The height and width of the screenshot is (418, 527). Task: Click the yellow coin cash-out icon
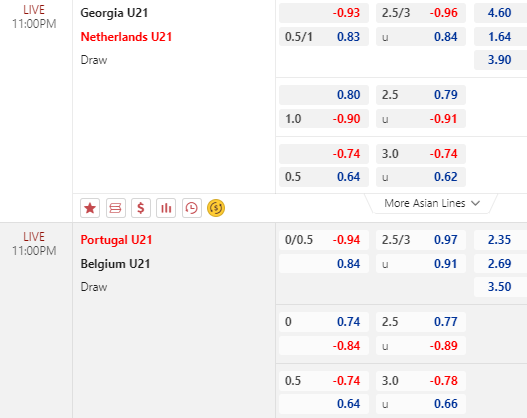[x=216, y=208]
